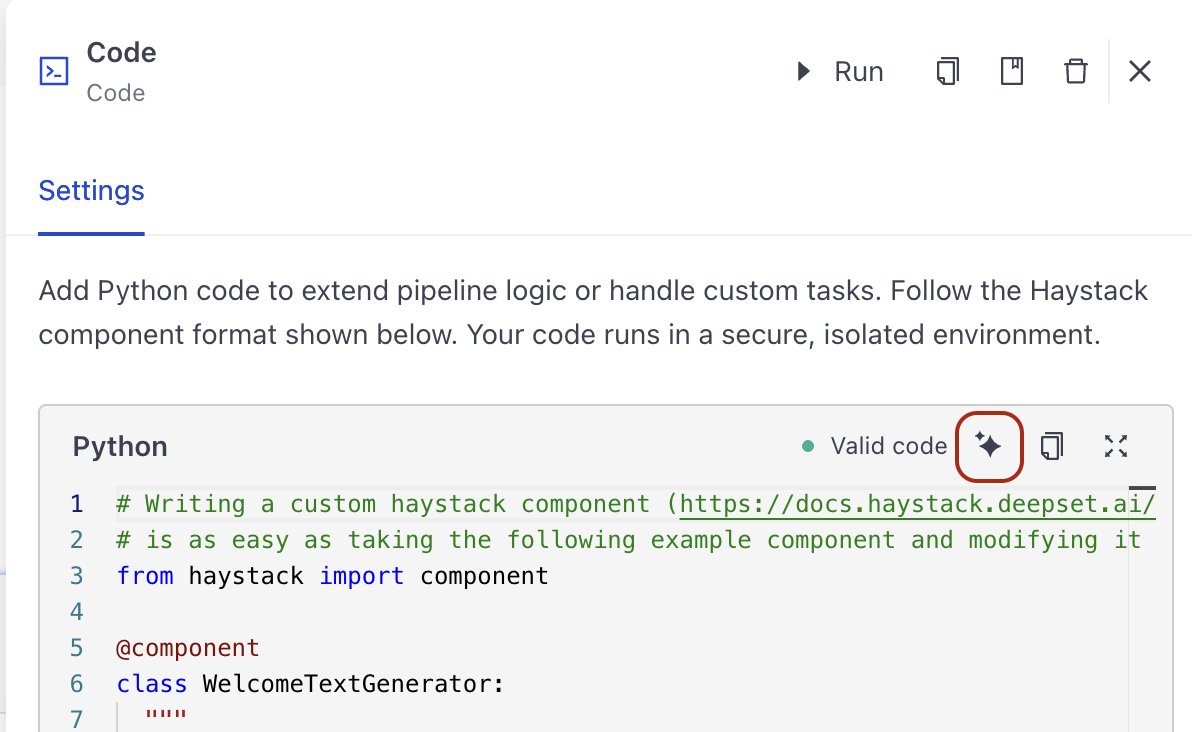
Task: Close the Code component panel
Action: 1140,71
